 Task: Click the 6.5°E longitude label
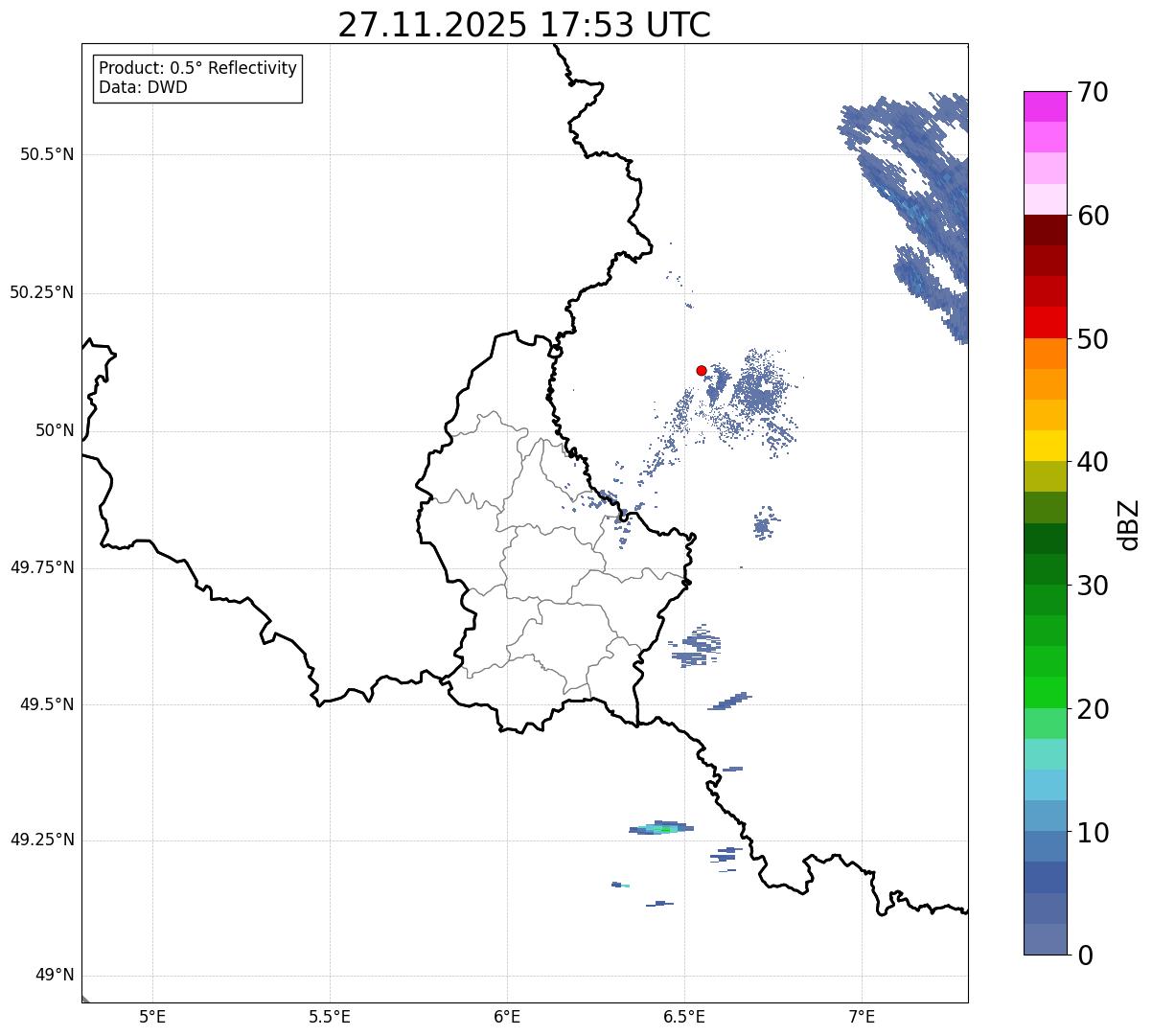(684, 1017)
